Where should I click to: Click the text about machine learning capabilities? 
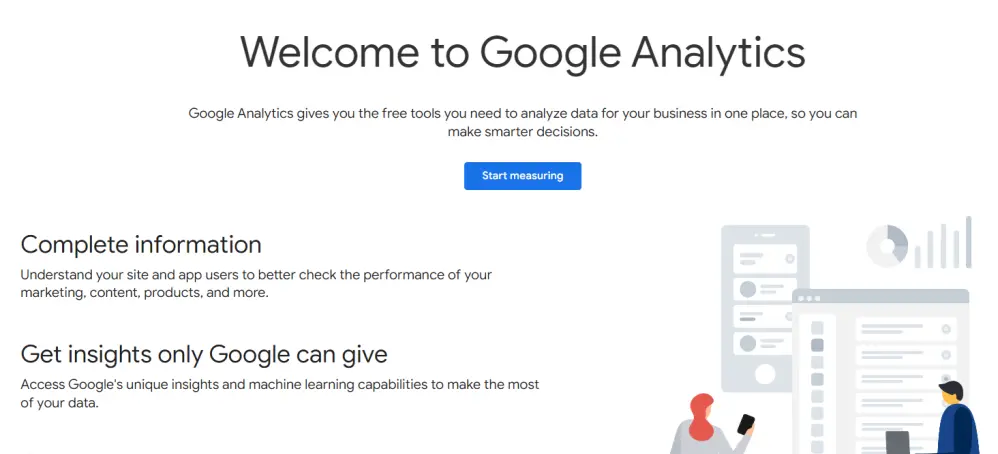pyautogui.click(x=279, y=394)
